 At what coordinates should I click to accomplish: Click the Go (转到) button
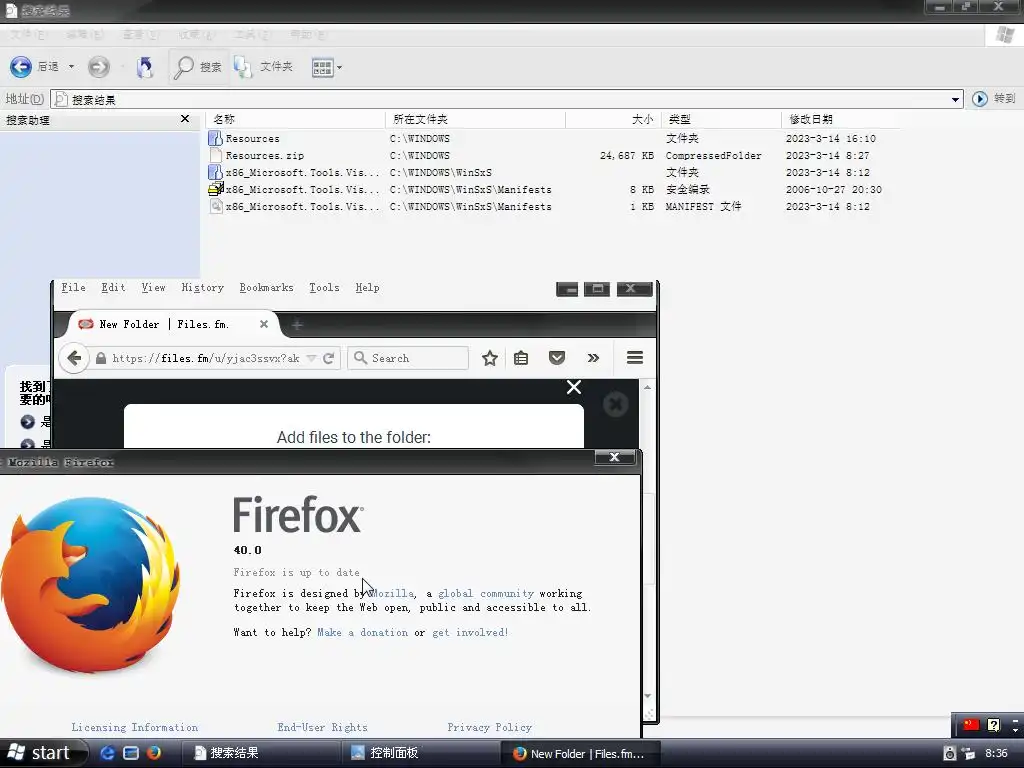(994, 99)
